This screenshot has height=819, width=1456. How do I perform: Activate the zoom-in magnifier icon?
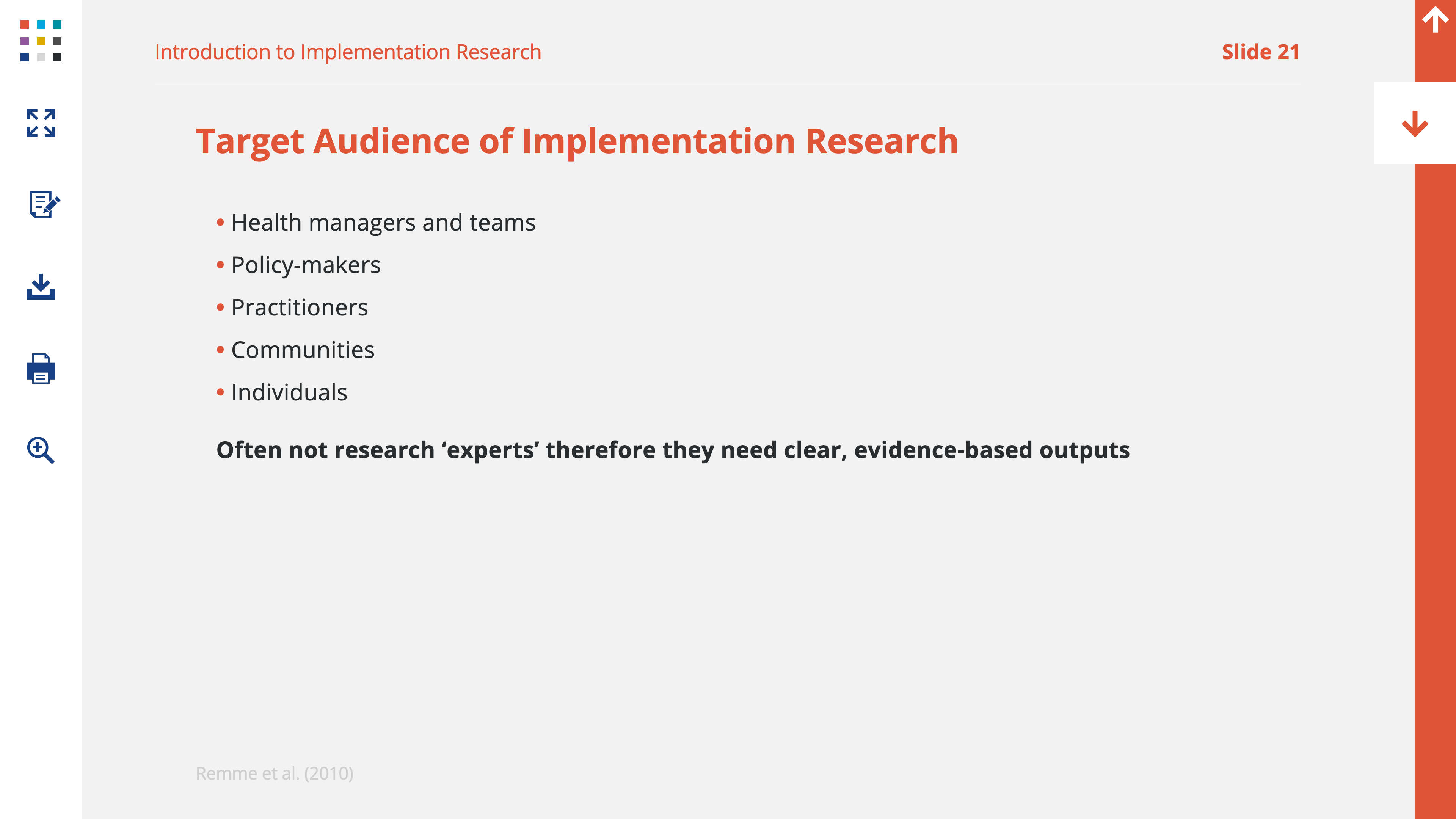(41, 450)
